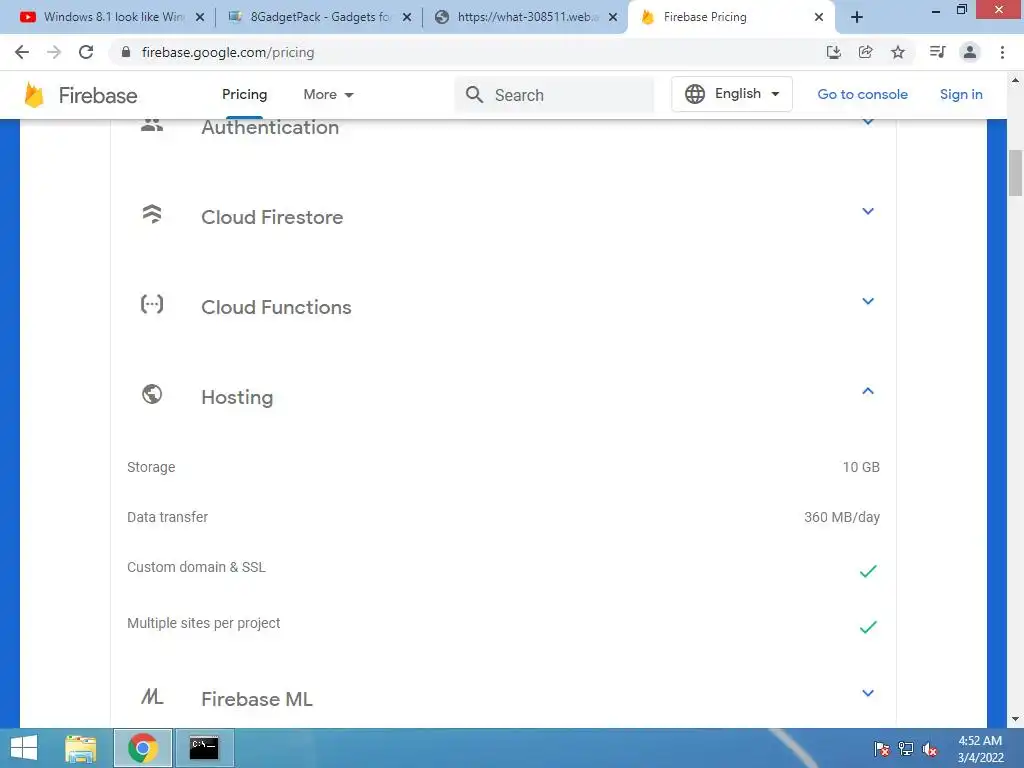Click the Firebase ML icon

[x=152, y=696]
